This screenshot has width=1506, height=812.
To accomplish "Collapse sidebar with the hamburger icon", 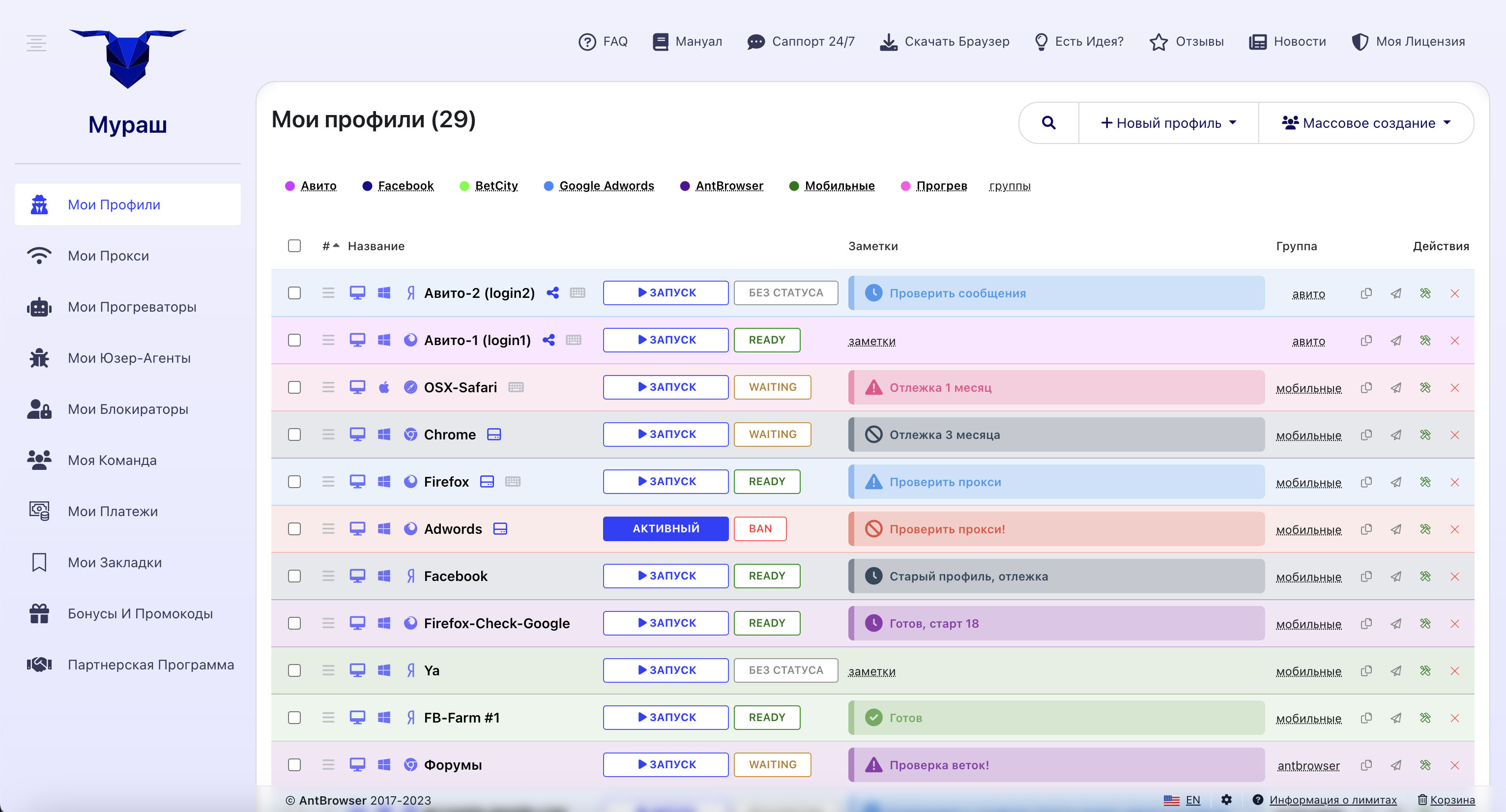I will [36, 43].
